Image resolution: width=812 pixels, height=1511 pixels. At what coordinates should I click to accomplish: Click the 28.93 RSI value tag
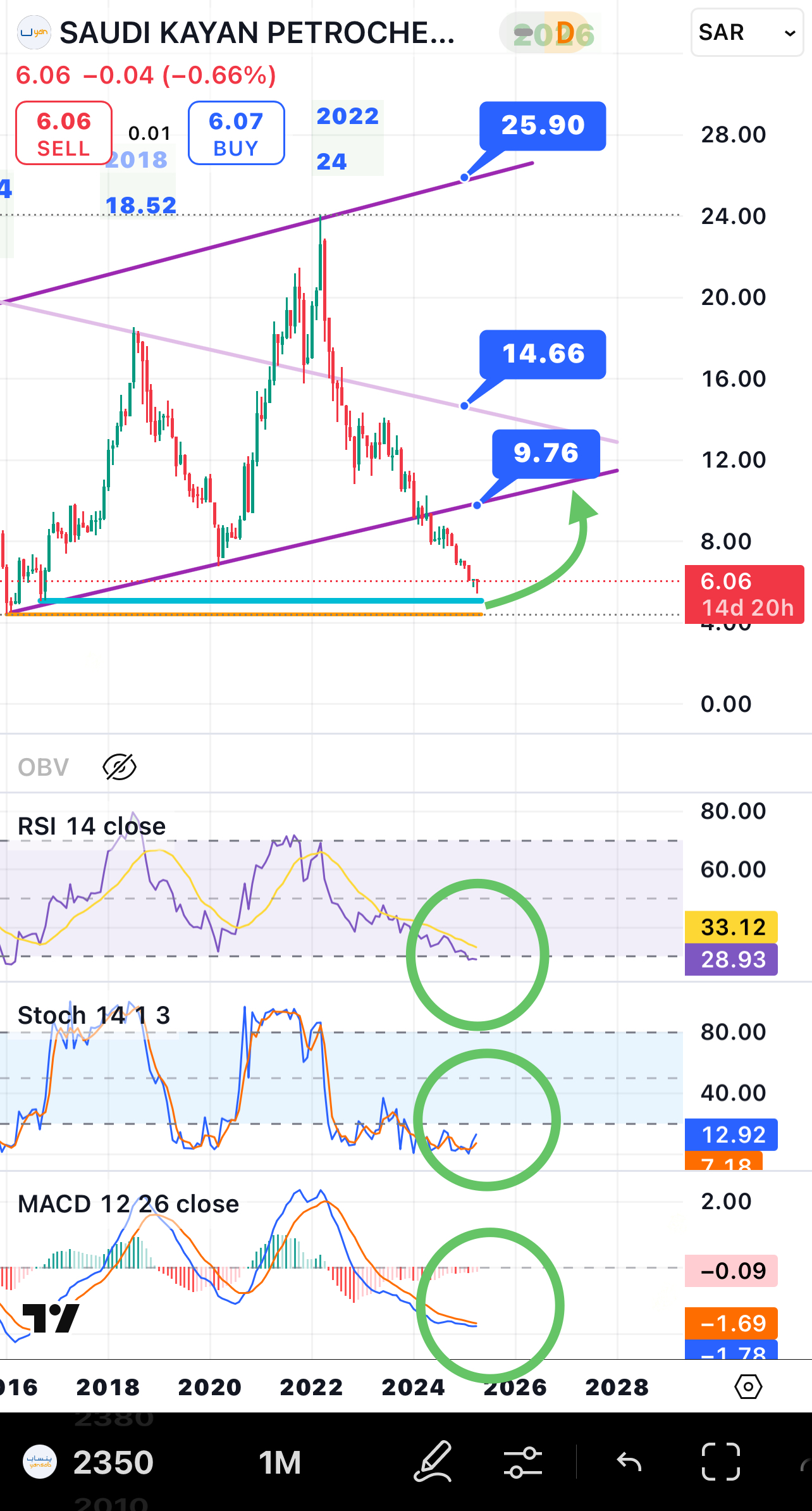[731, 959]
